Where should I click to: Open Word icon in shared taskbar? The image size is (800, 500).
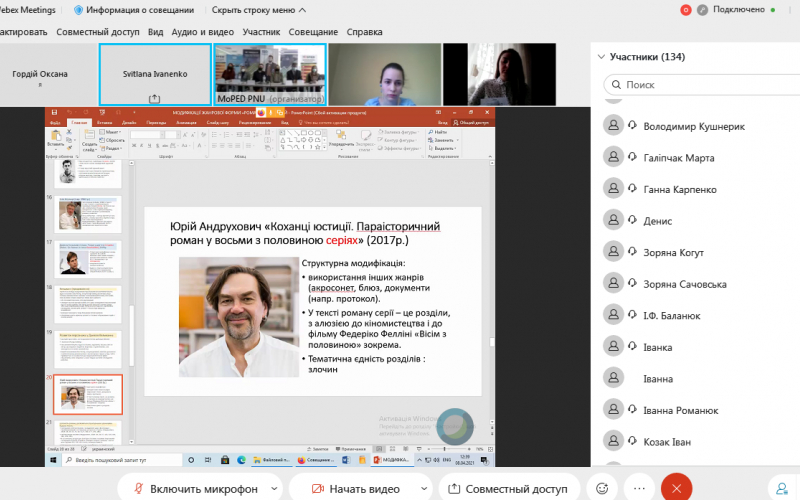[345, 460]
